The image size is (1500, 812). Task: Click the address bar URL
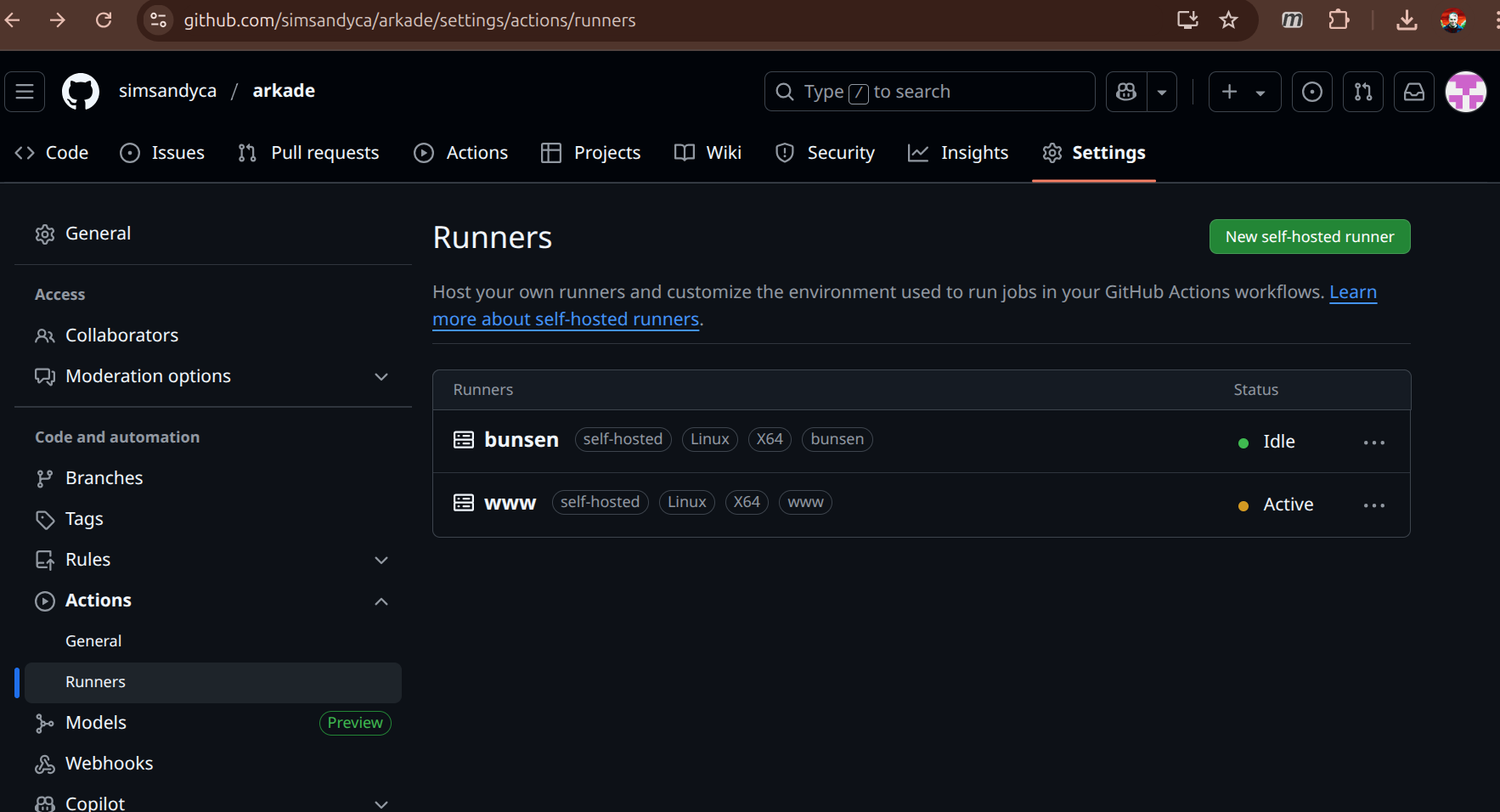point(409,20)
